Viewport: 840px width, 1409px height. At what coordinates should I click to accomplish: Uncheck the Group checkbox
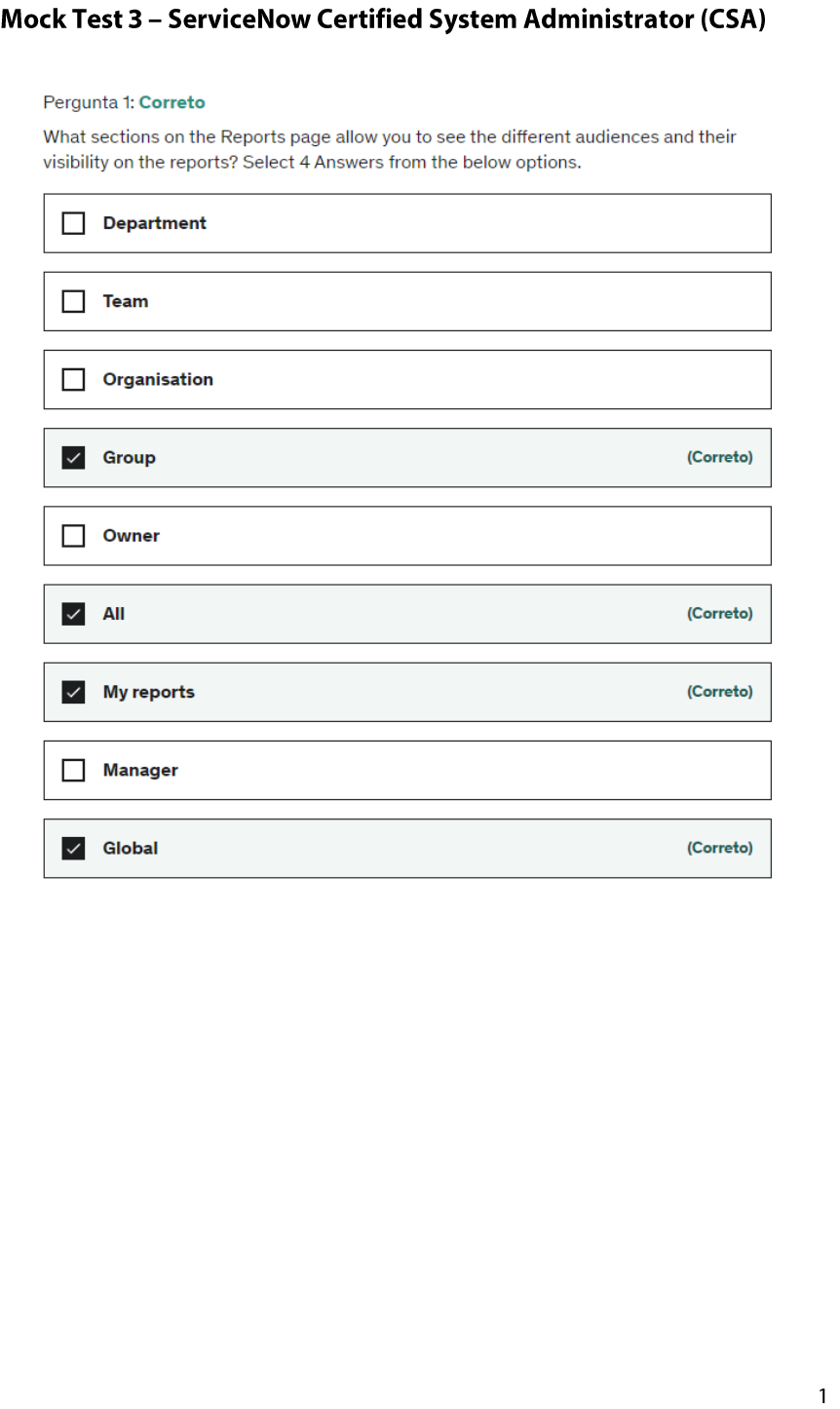[73, 457]
